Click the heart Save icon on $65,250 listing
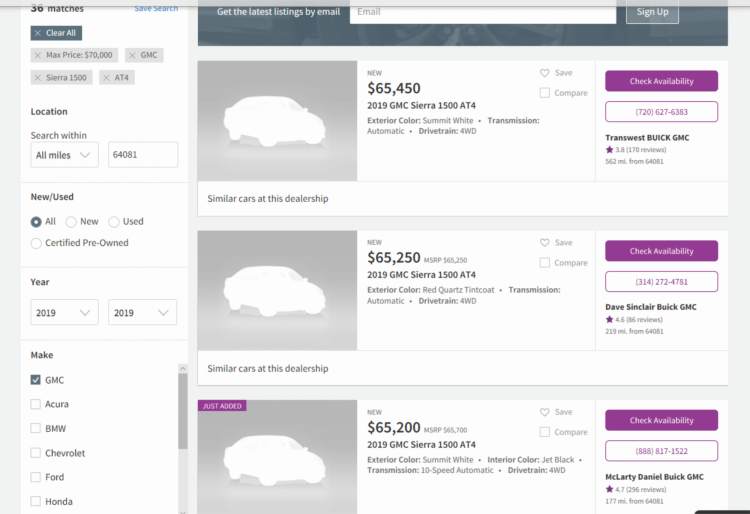Image resolution: width=750 pixels, height=514 pixels. (x=544, y=242)
